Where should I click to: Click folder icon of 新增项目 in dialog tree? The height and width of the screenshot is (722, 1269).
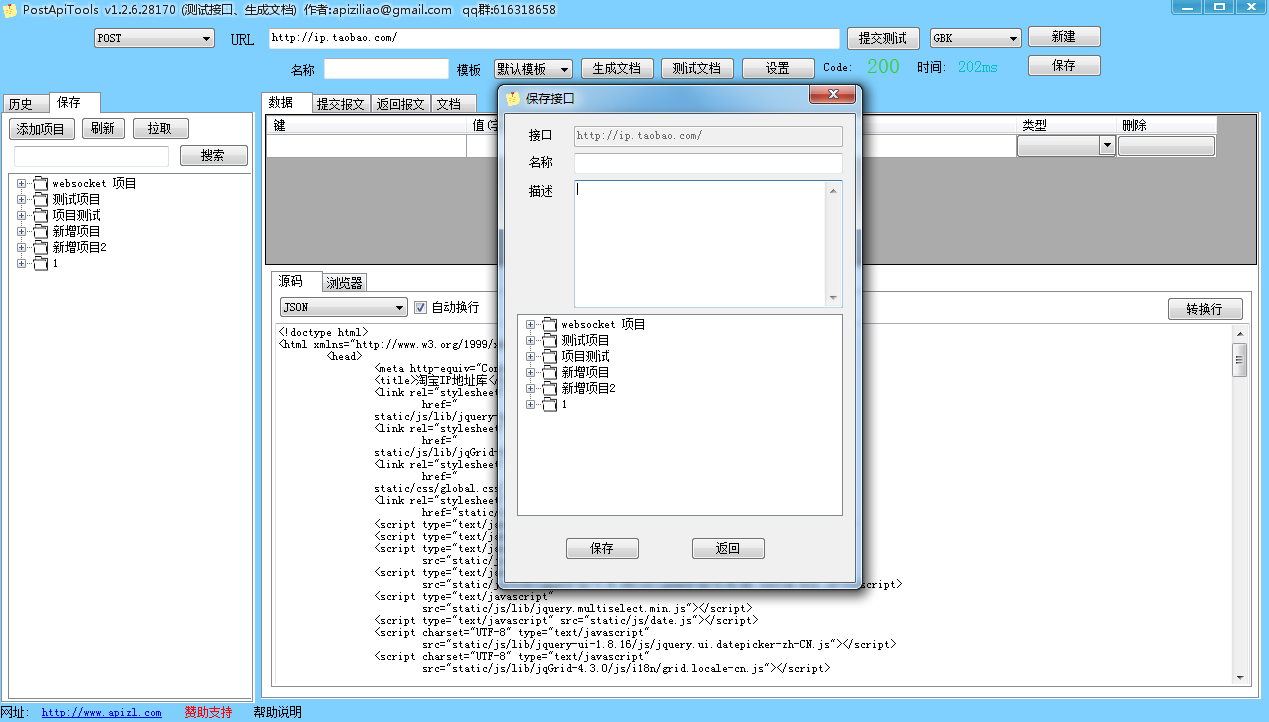point(549,372)
